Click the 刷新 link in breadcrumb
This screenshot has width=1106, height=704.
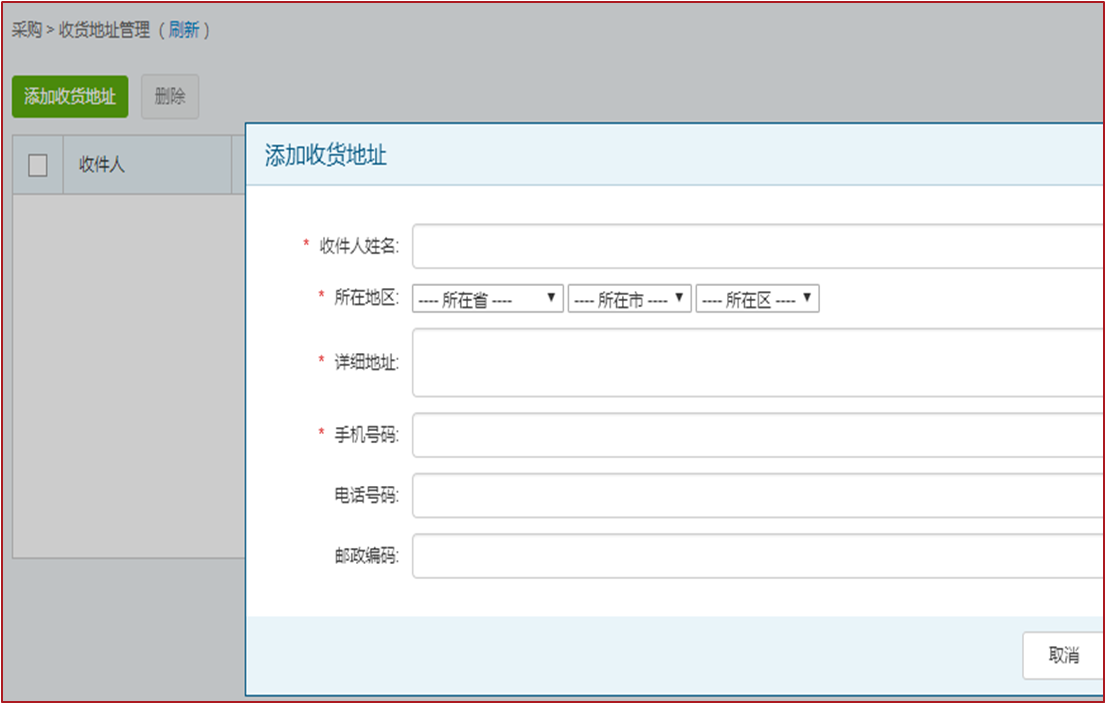(x=184, y=30)
